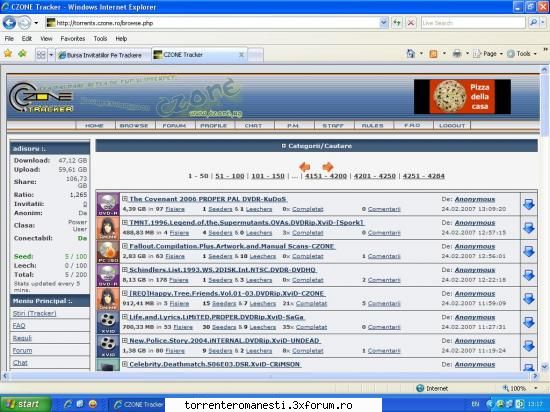Open the Tools toolbar dropdown
This screenshot has width=550, height=412.
pyautogui.click(x=522, y=54)
